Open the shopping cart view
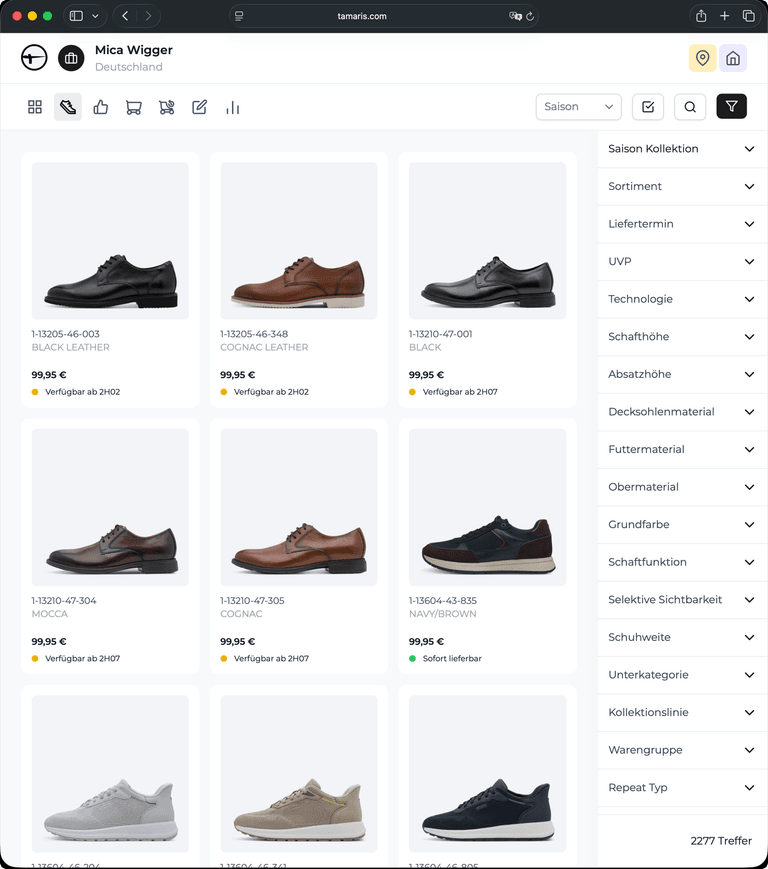The height and width of the screenshot is (869, 768). pyautogui.click(x=133, y=106)
